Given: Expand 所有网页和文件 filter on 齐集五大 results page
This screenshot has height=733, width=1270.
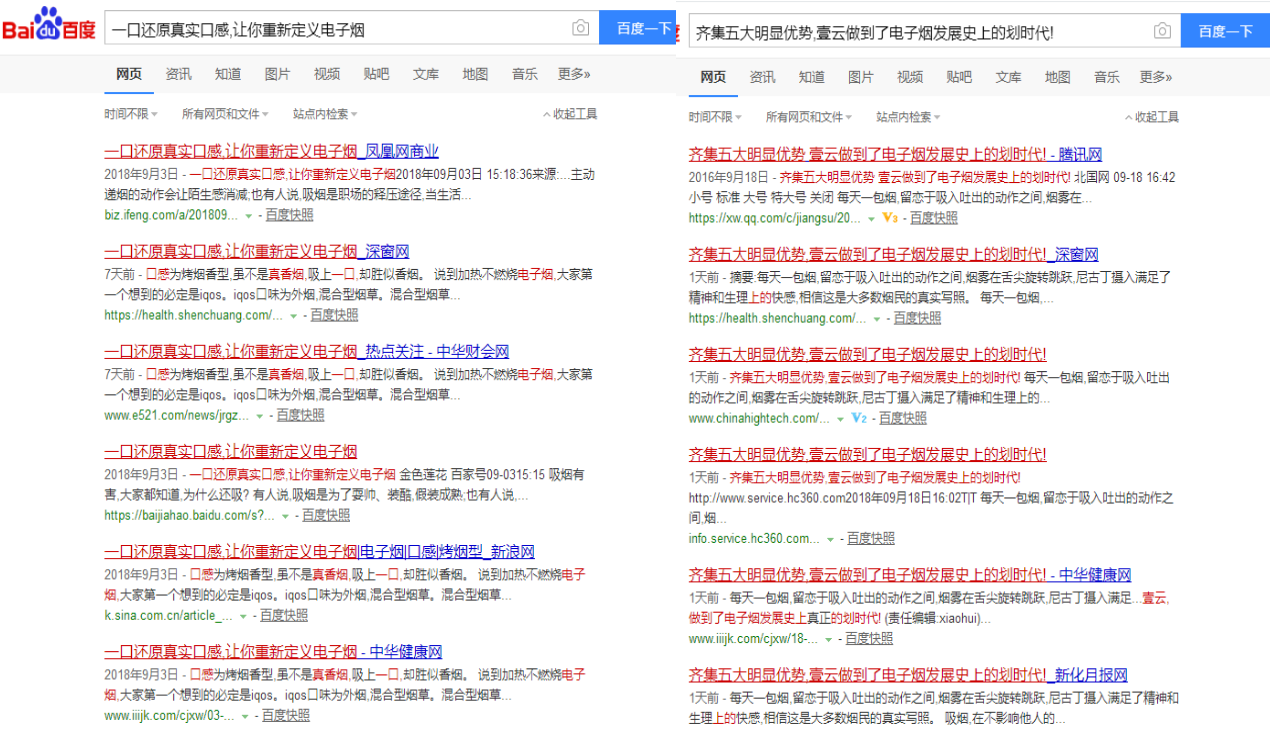Looking at the screenshot, I should click(809, 117).
